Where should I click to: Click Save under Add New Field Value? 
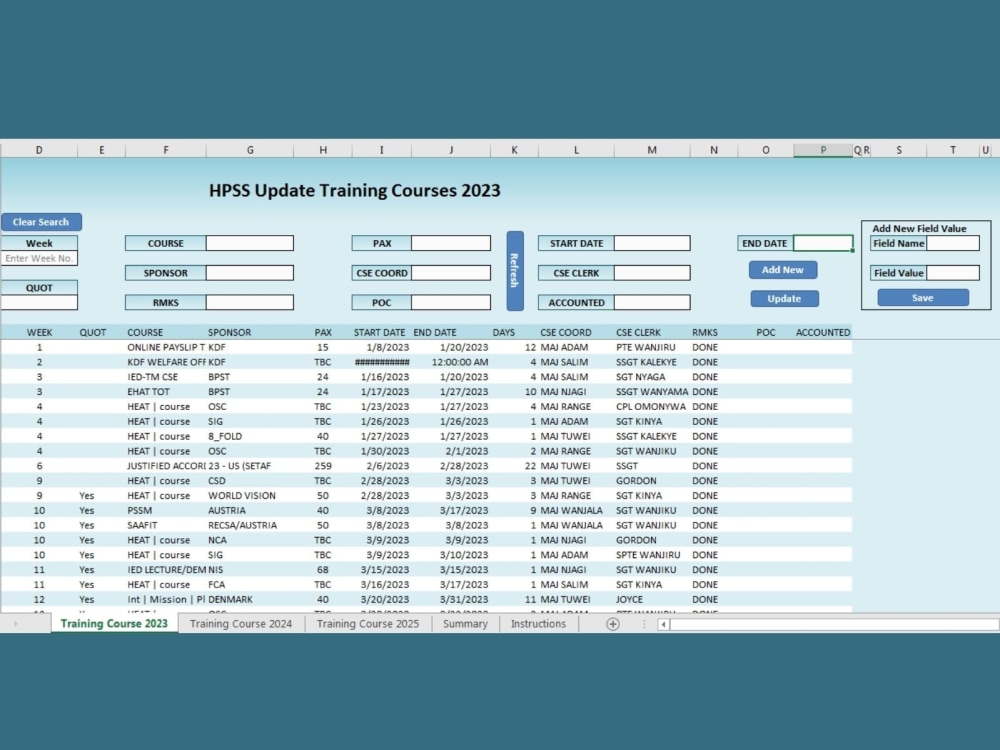click(x=922, y=296)
